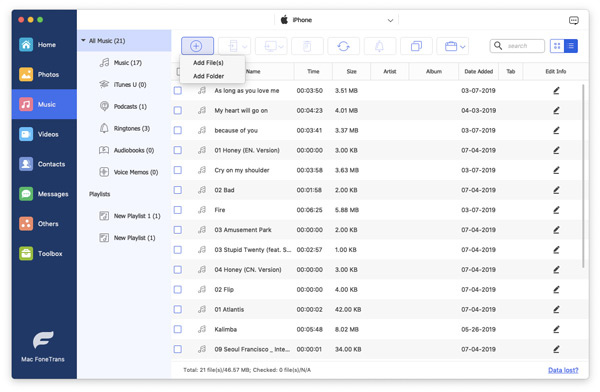Image resolution: width=600 pixels, height=392 pixels.
Task: Edit info for My heart will go on
Action: 556,111
